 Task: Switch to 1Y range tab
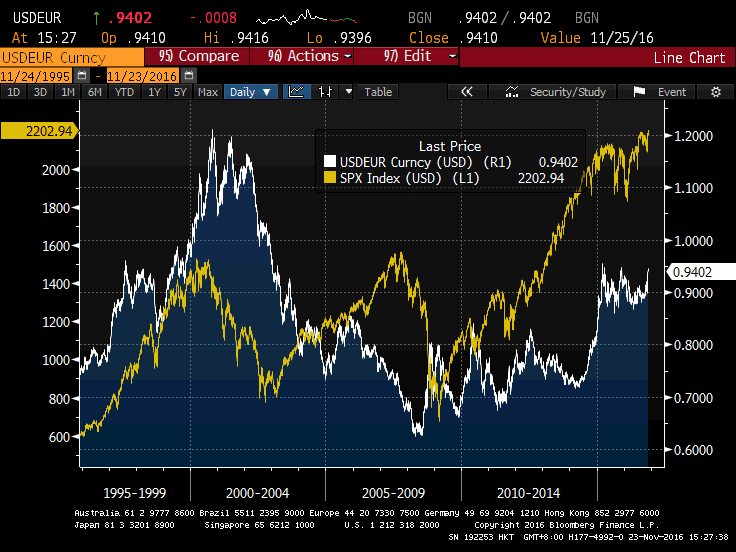tap(154, 92)
